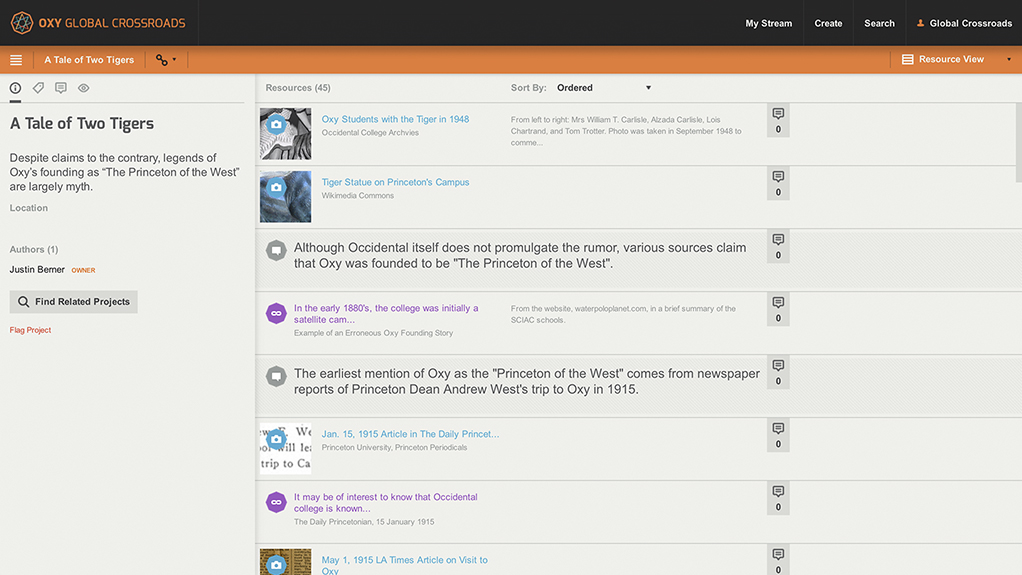Click purple link icon beside 'early 1880's' quote

point(276,314)
